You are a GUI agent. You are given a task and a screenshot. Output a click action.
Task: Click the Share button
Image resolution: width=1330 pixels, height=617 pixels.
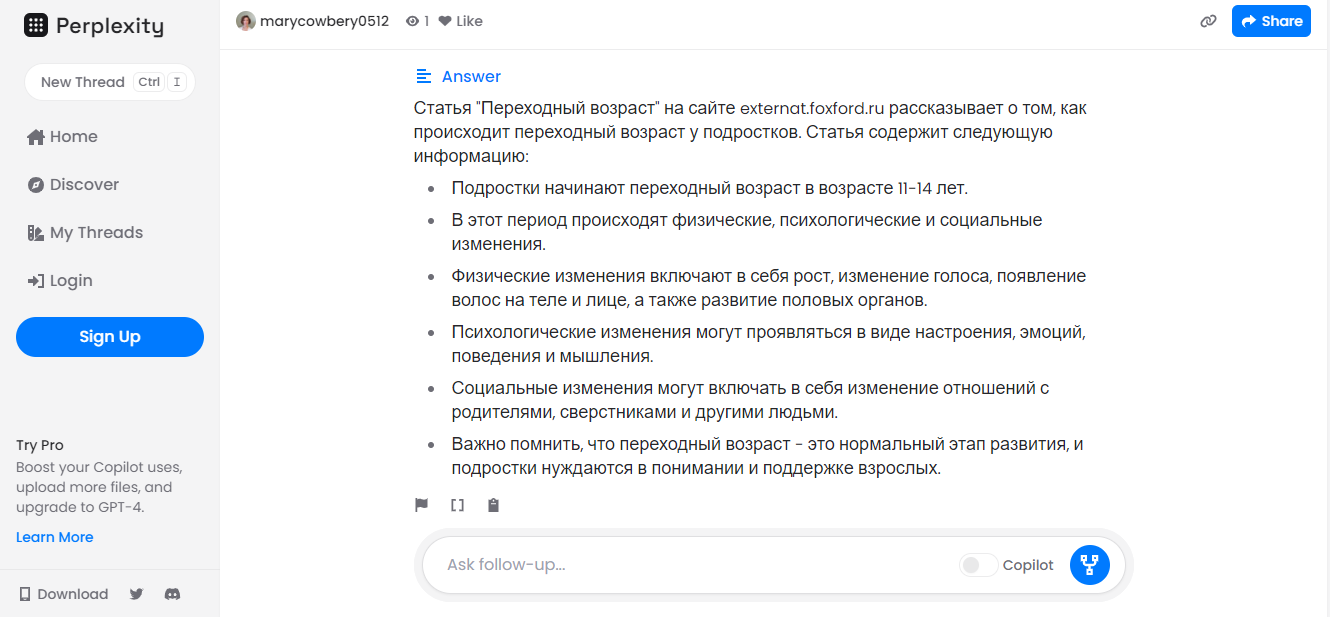tap(1271, 20)
